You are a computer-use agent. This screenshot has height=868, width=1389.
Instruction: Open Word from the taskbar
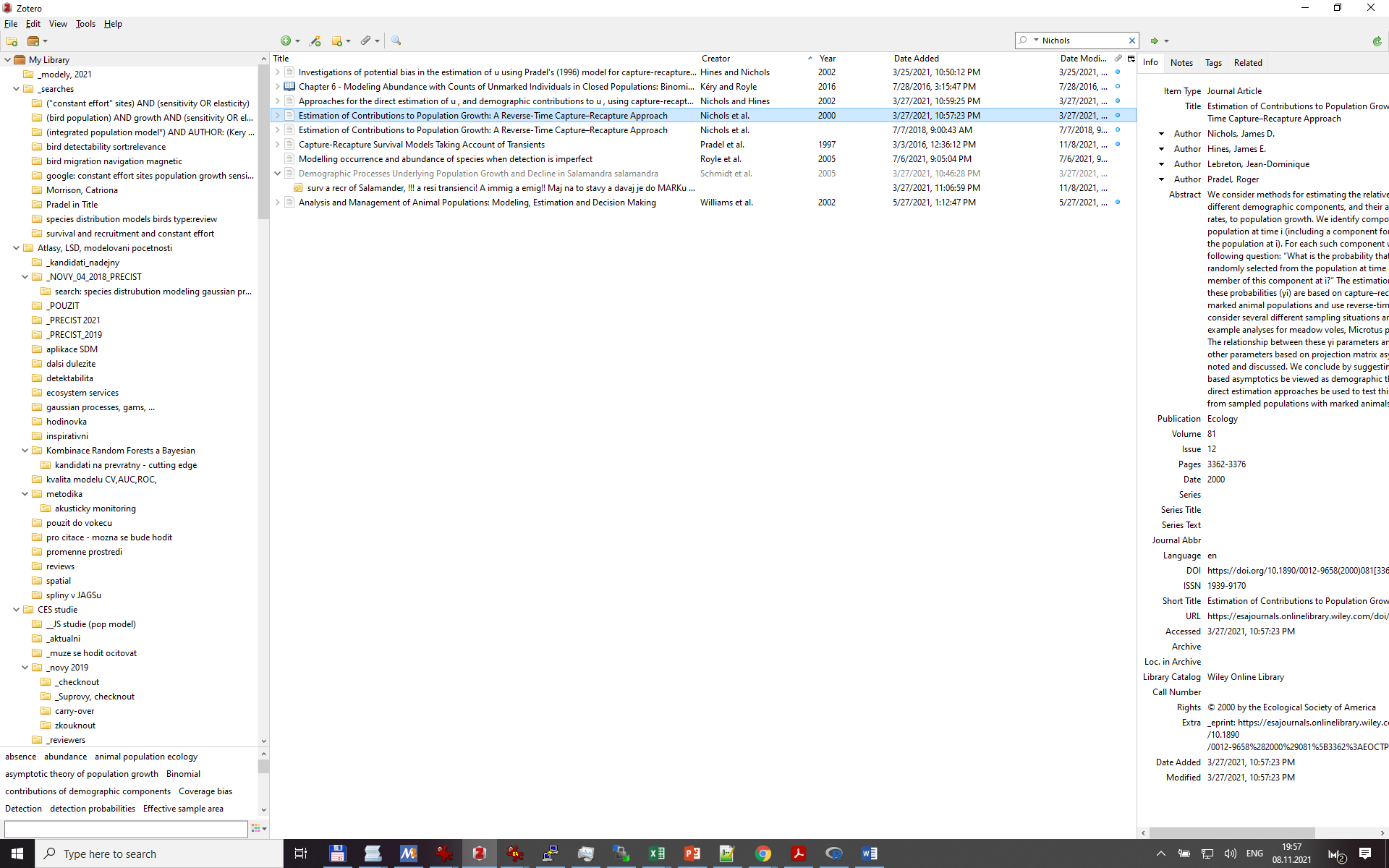pyautogui.click(x=870, y=854)
